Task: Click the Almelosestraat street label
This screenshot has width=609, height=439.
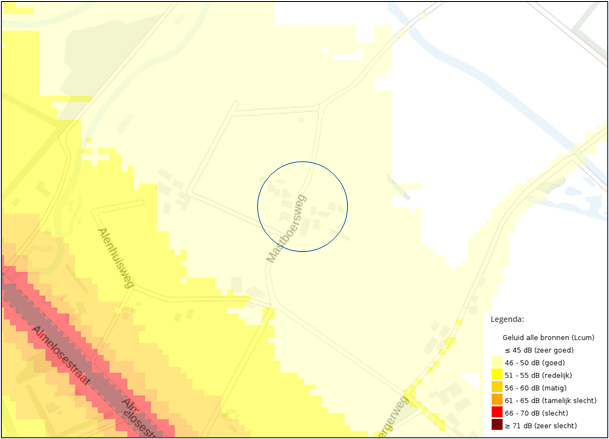Action: coord(61,355)
